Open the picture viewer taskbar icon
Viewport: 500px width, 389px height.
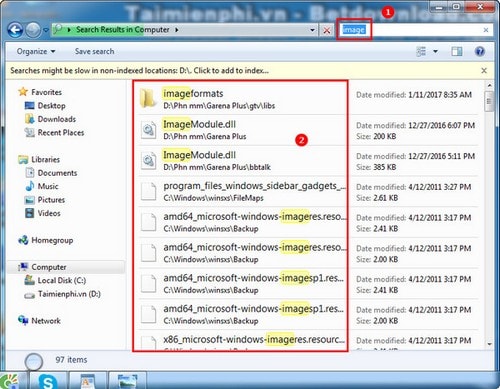click(x=127, y=381)
